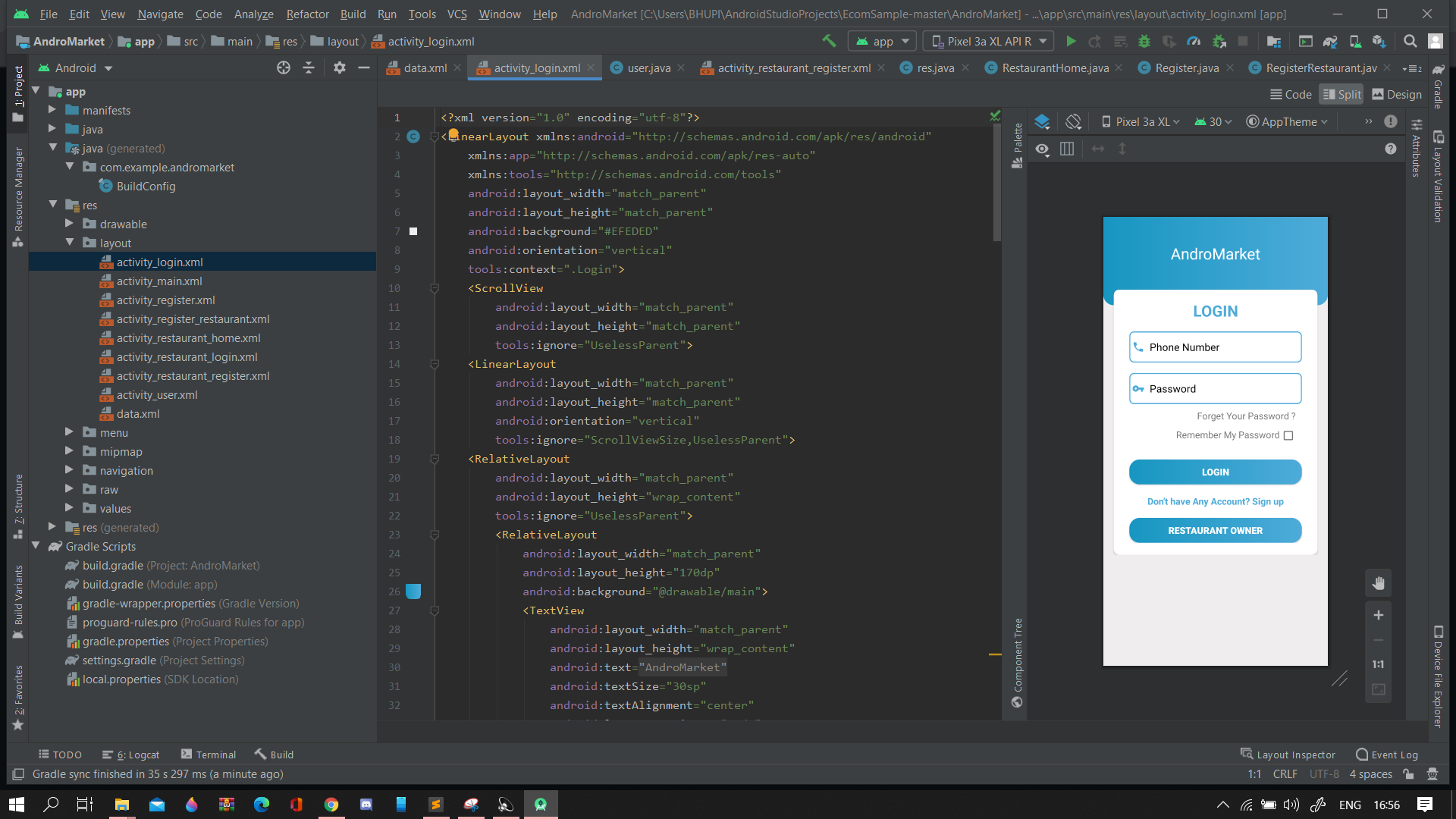
Task: Open the AppTheme theme dropdown
Action: click(1287, 121)
